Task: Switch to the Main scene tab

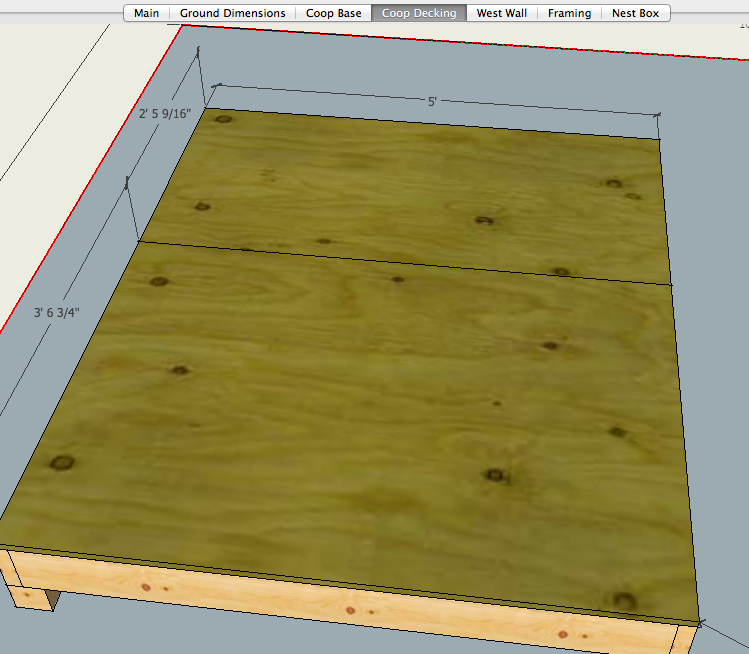Action: (x=146, y=13)
